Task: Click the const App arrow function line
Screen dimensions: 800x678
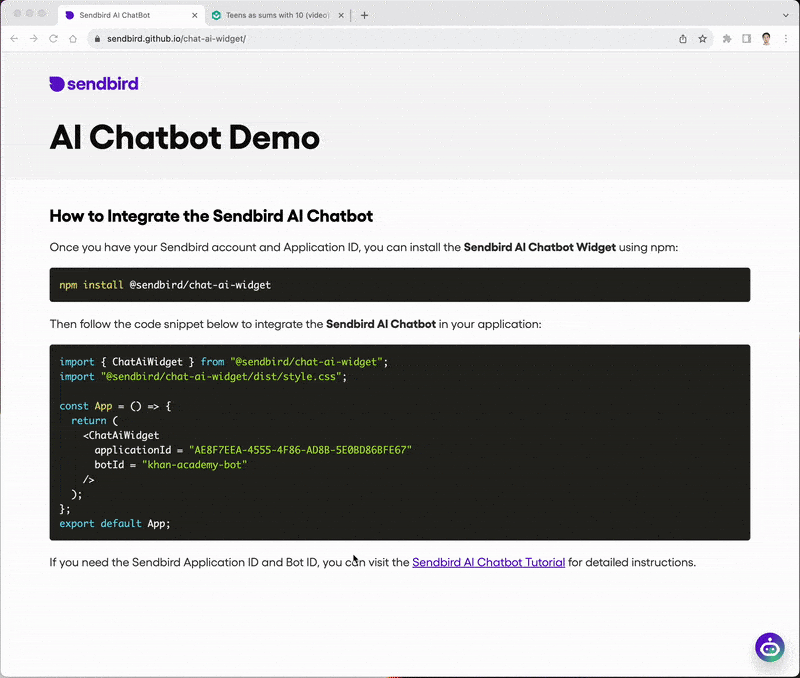Action: point(115,406)
